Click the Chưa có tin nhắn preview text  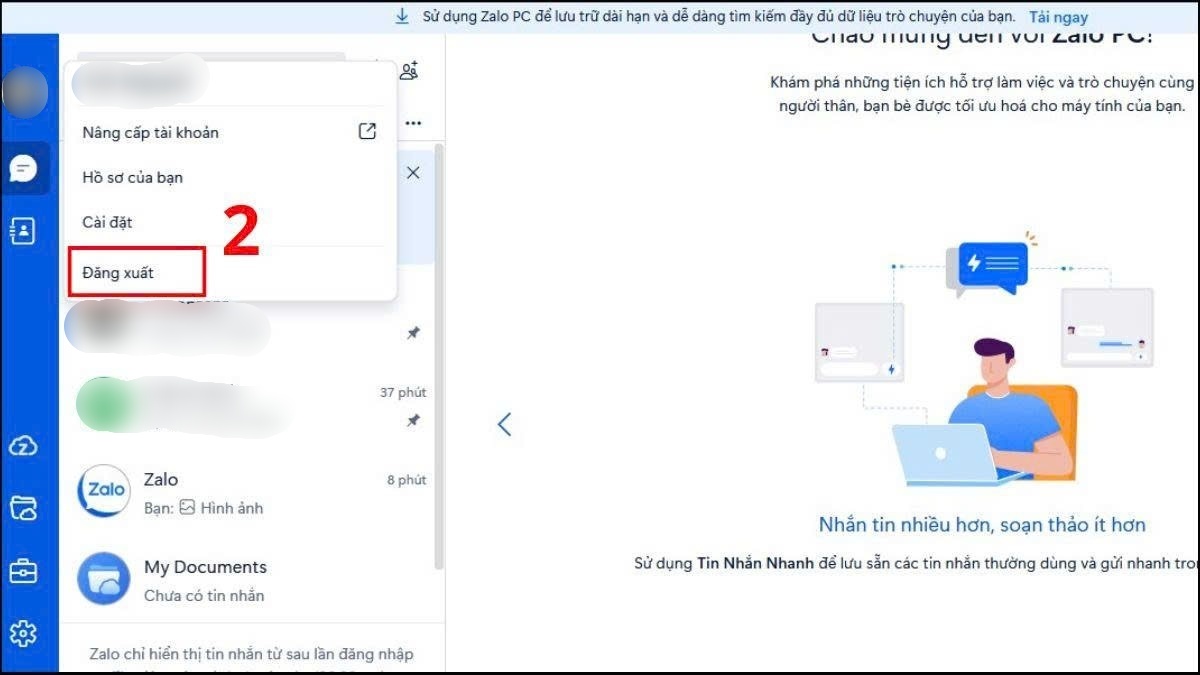204,596
